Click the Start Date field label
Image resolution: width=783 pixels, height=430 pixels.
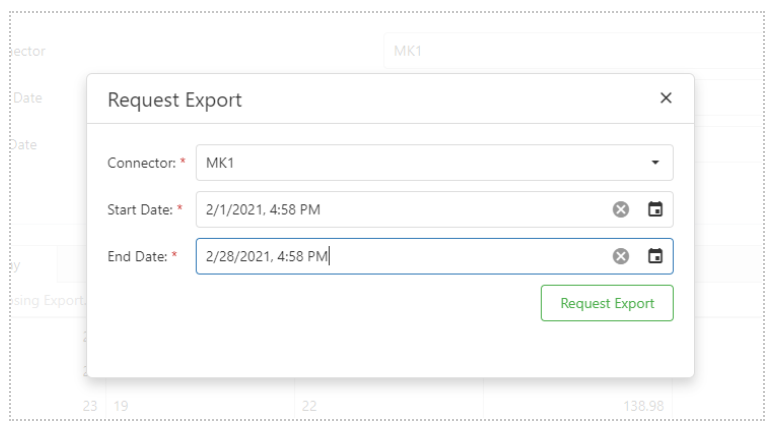(140, 210)
